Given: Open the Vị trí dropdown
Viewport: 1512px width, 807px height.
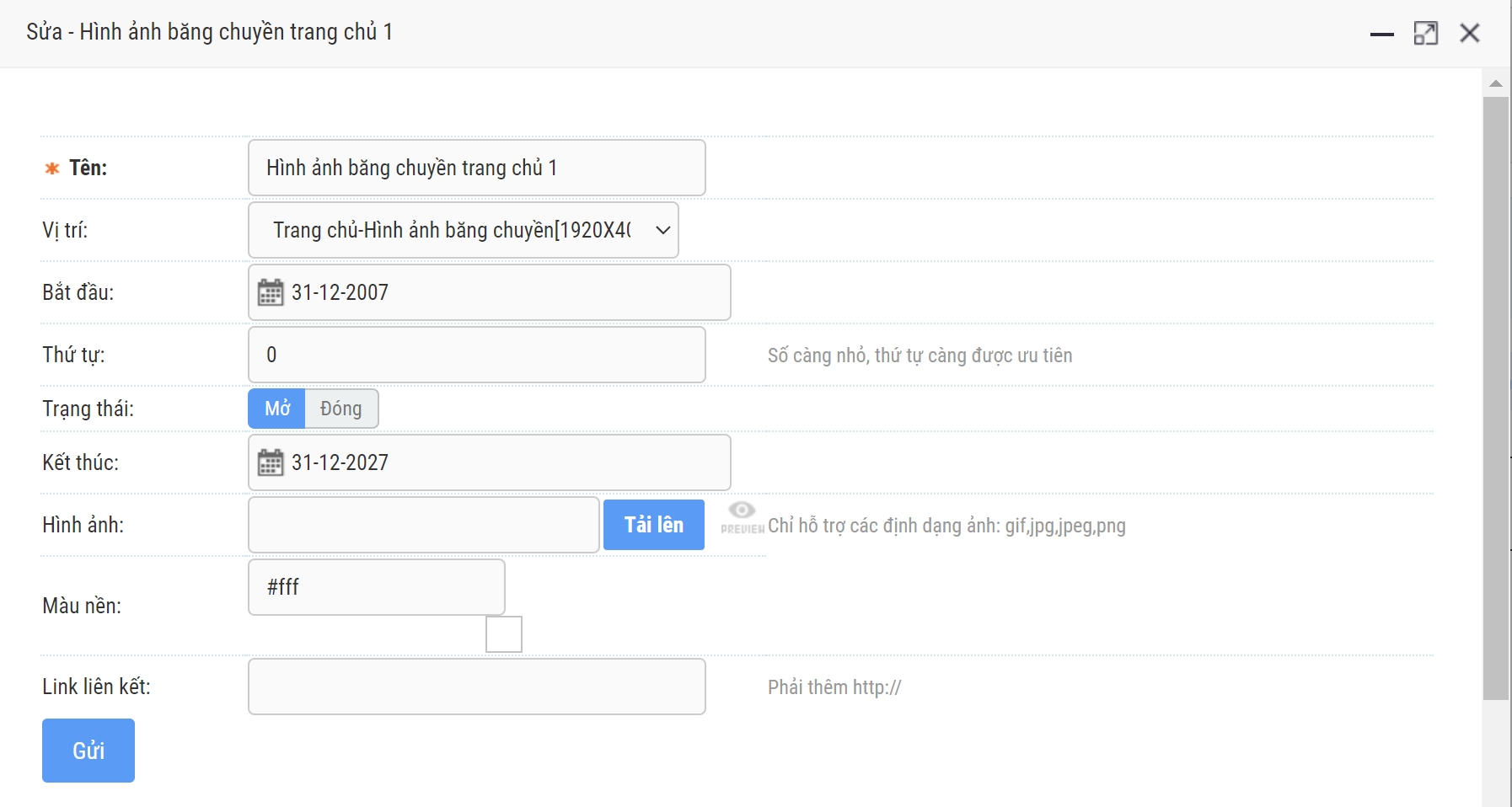Looking at the screenshot, I should click(x=464, y=230).
